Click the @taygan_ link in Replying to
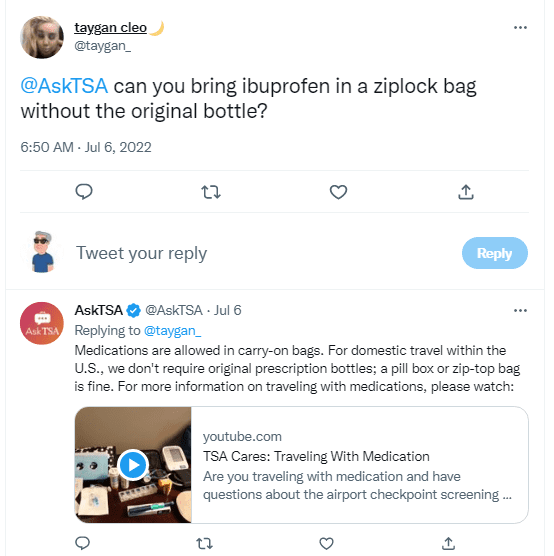554x556 pixels. click(x=172, y=330)
